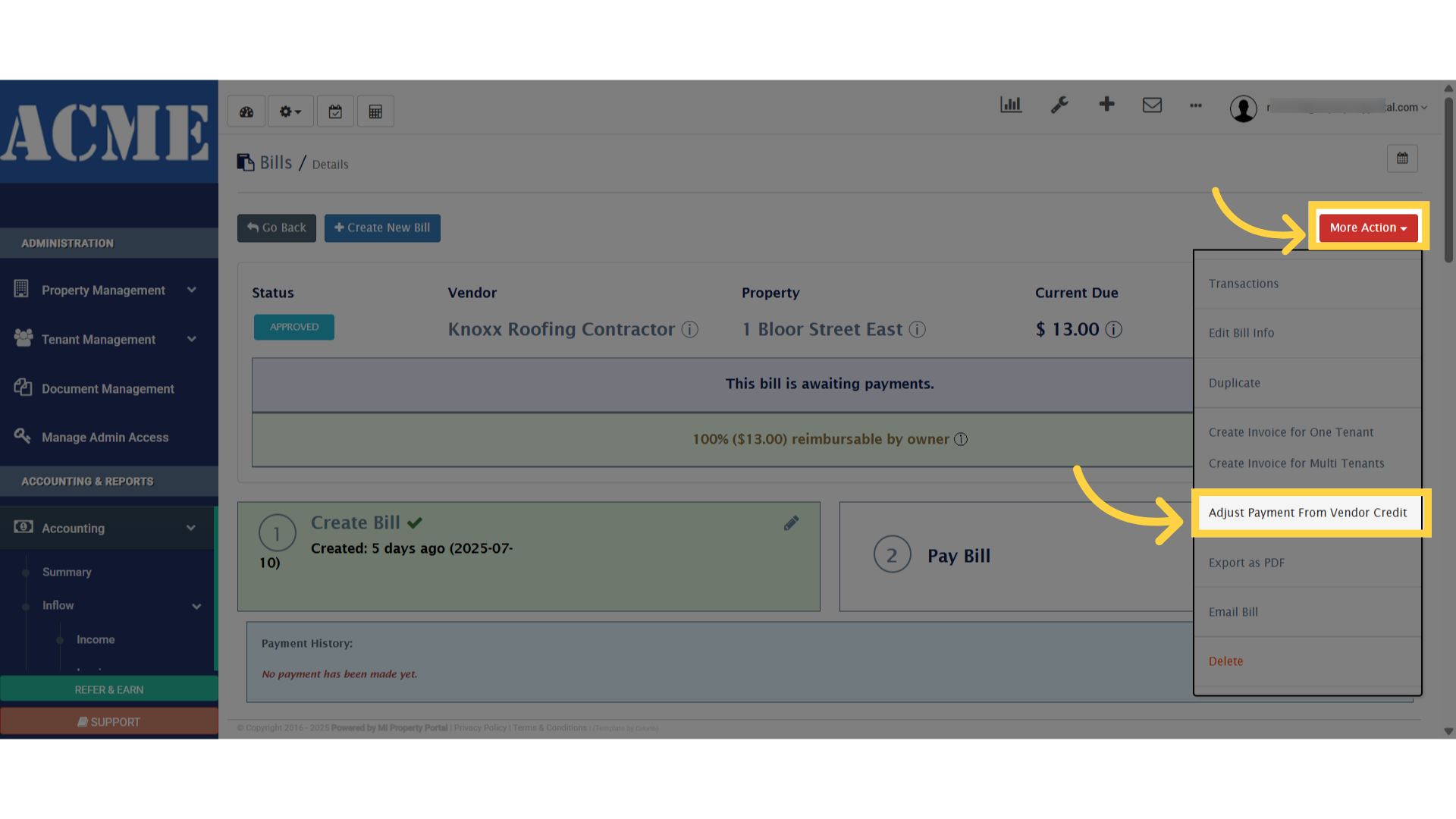Open the calendar icon below the profile
1456x819 pixels.
(x=1402, y=158)
